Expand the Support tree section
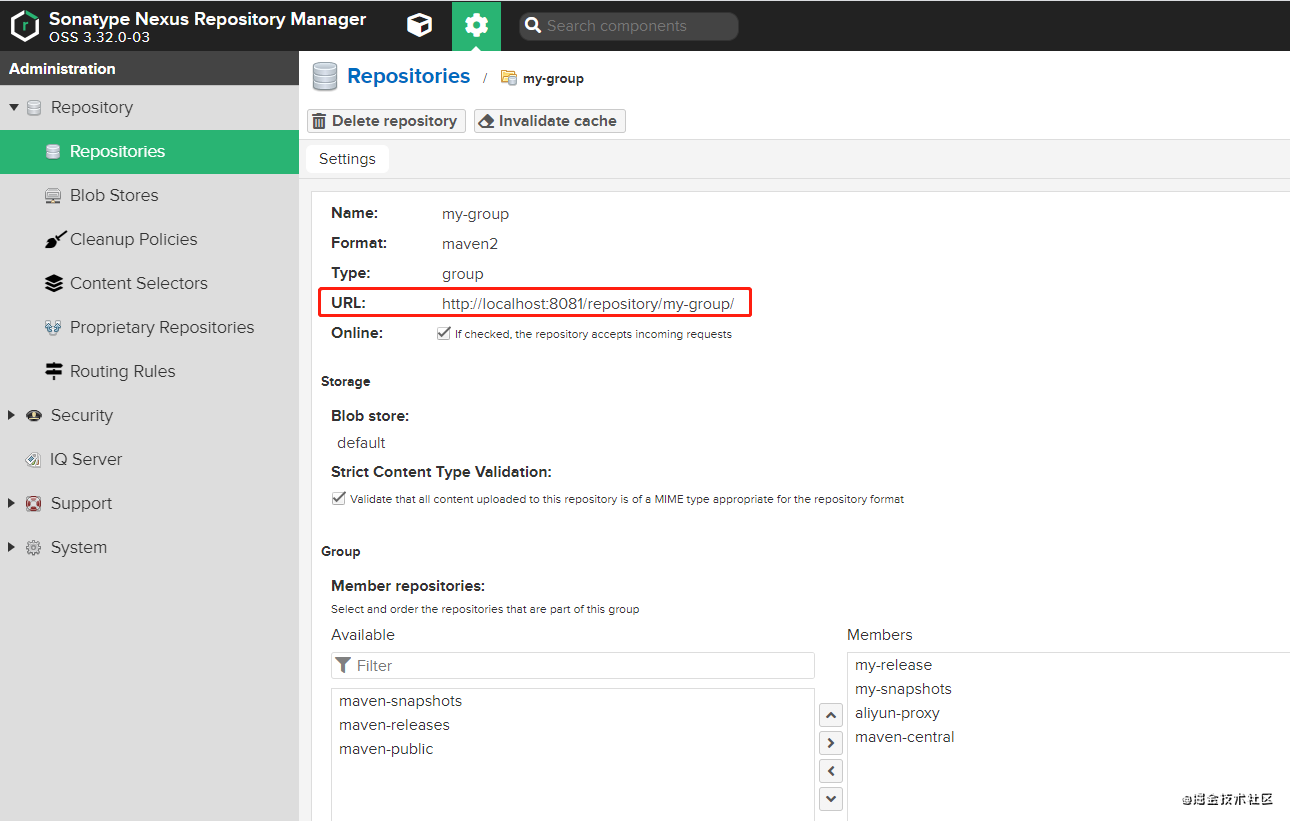The image size is (1290, 821). (x=13, y=504)
